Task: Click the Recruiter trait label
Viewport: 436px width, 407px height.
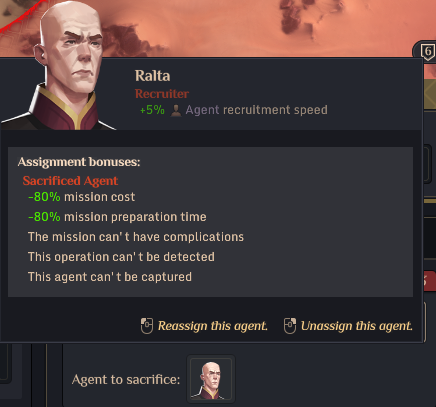Action: coord(162,94)
